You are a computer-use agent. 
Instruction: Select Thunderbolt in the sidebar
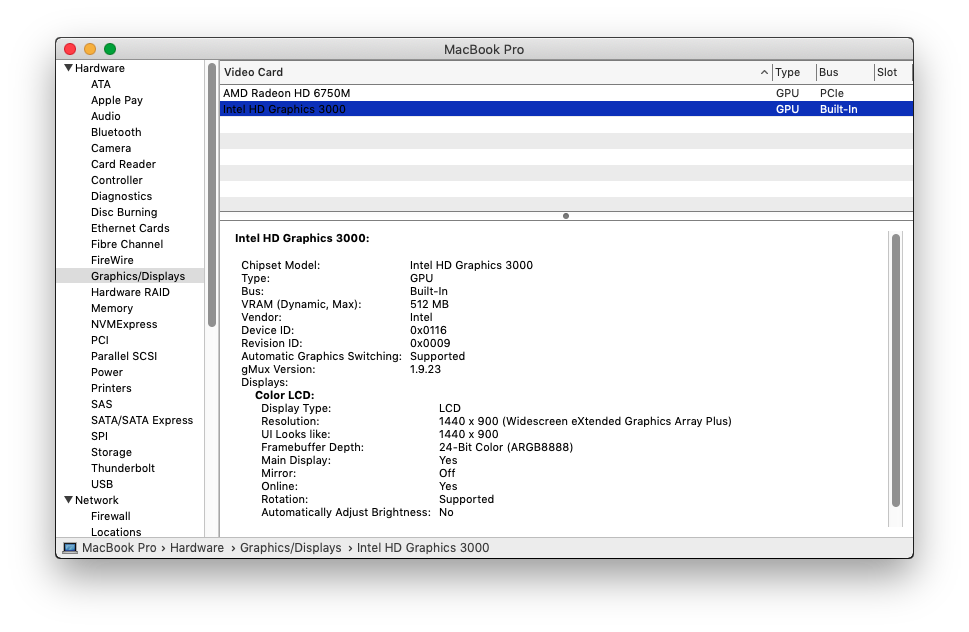click(x=123, y=468)
